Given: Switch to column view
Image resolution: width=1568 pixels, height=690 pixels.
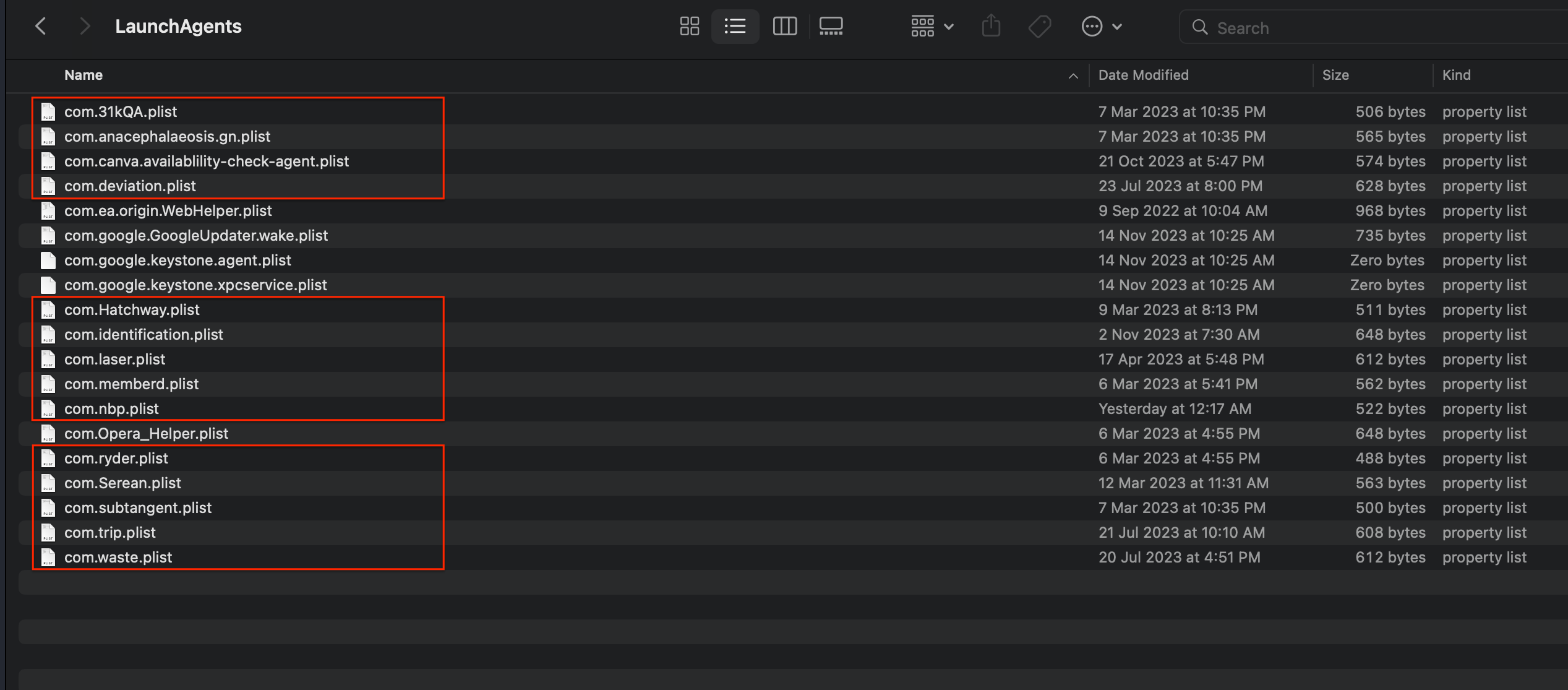Looking at the screenshot, I should pyautogui.click(x=784, y=26).
